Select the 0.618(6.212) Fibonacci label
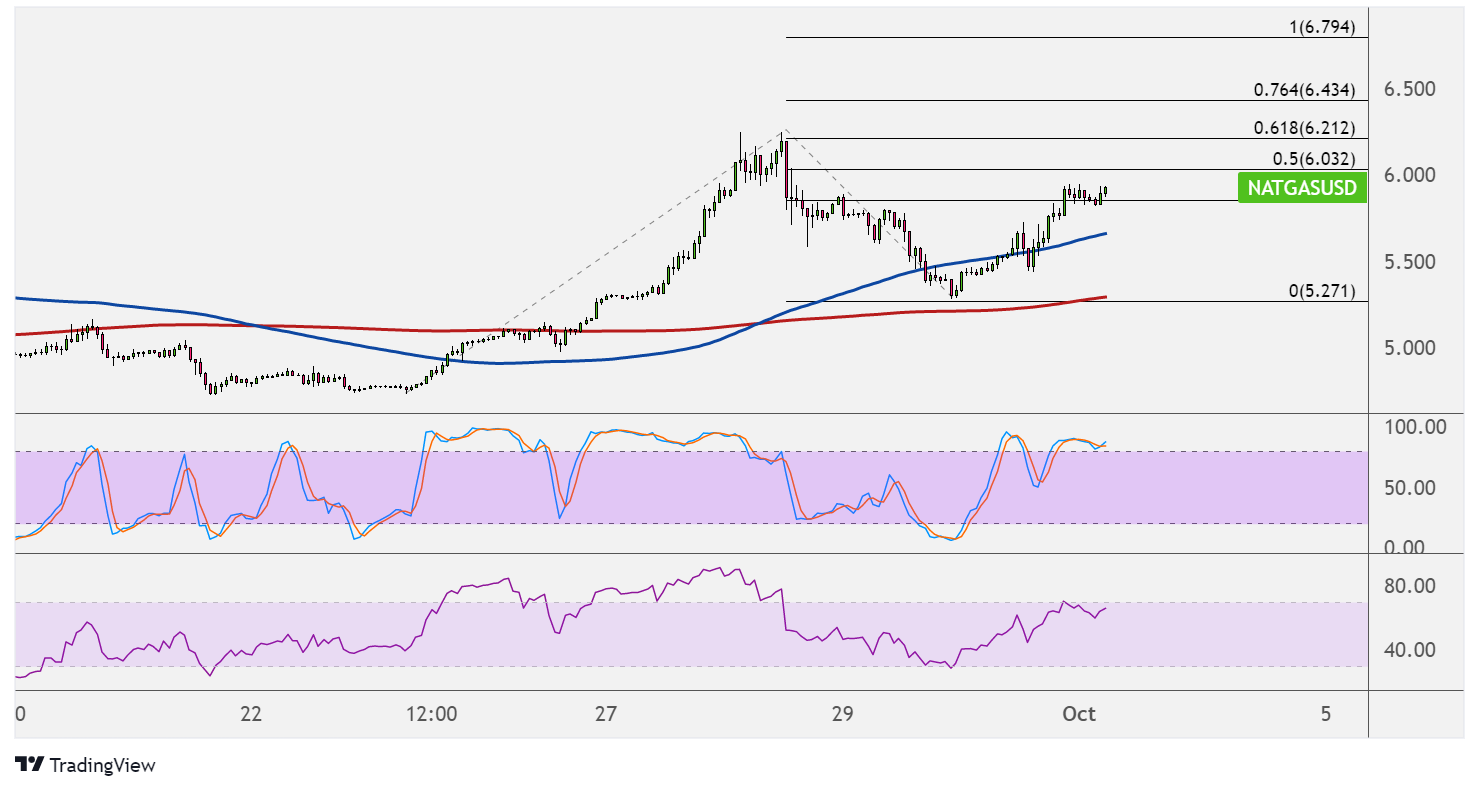This screenshot has height=791, width=1479. [1305, 128]
